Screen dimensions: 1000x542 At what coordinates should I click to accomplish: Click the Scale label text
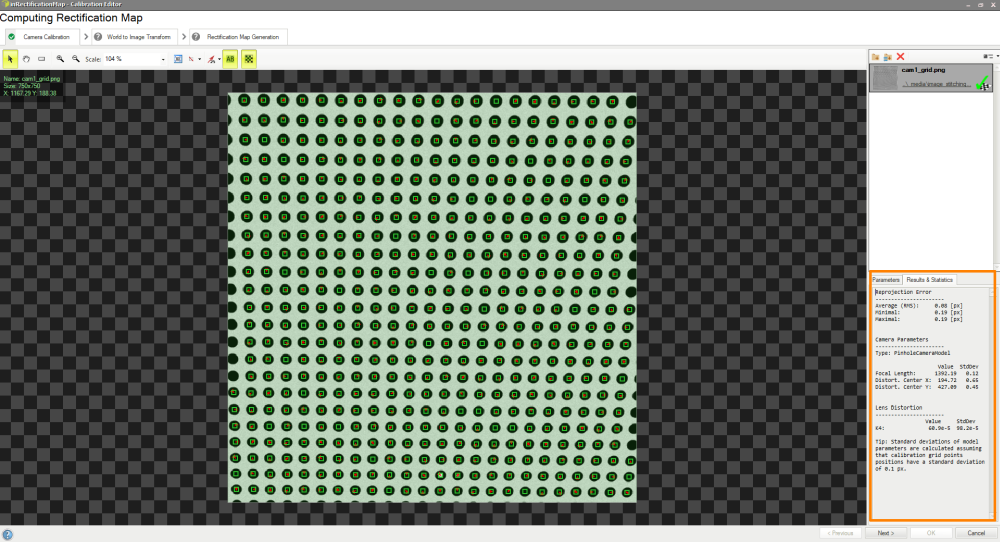(x=93, y=59)
